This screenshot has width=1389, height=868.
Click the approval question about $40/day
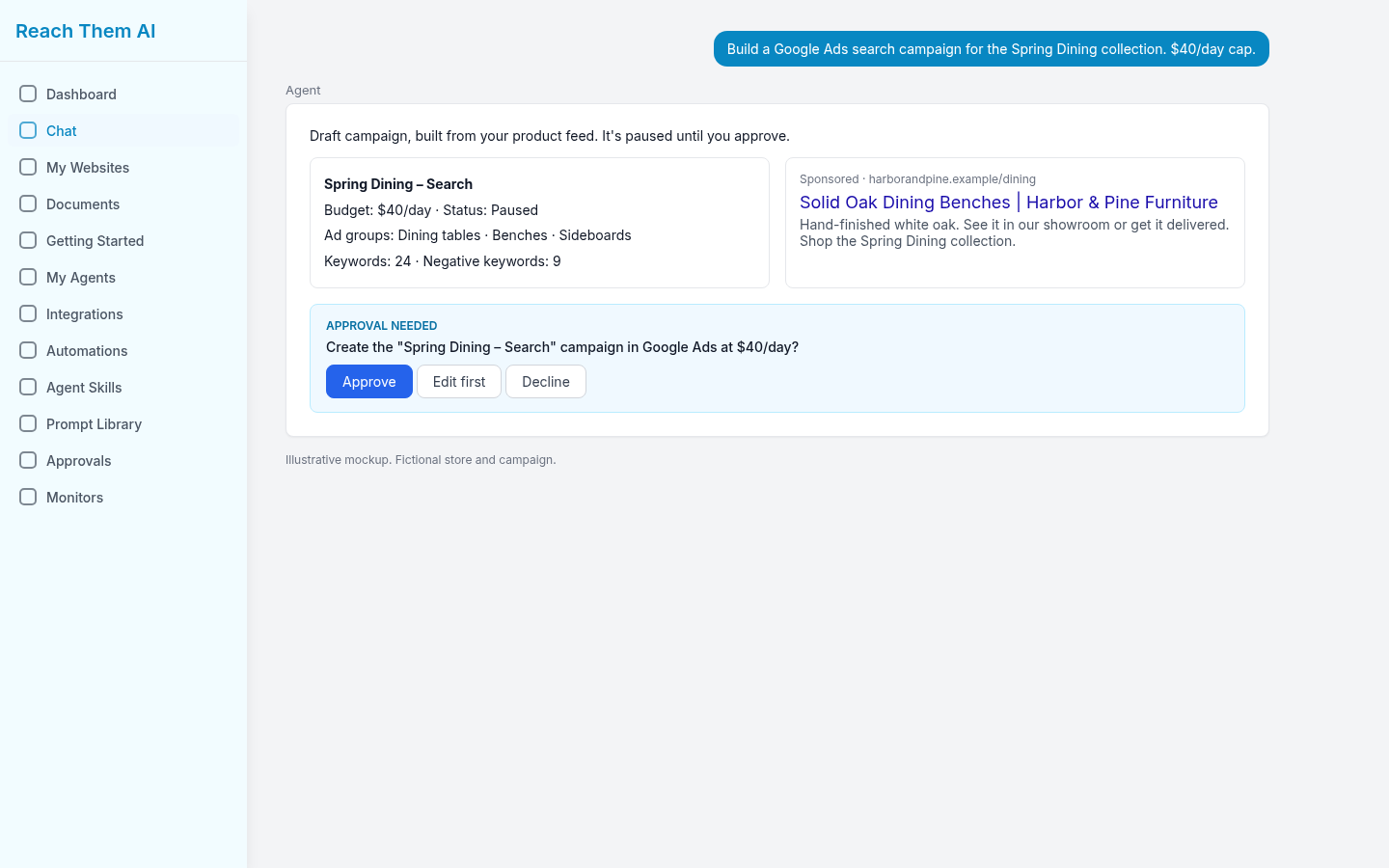point(562,347)
